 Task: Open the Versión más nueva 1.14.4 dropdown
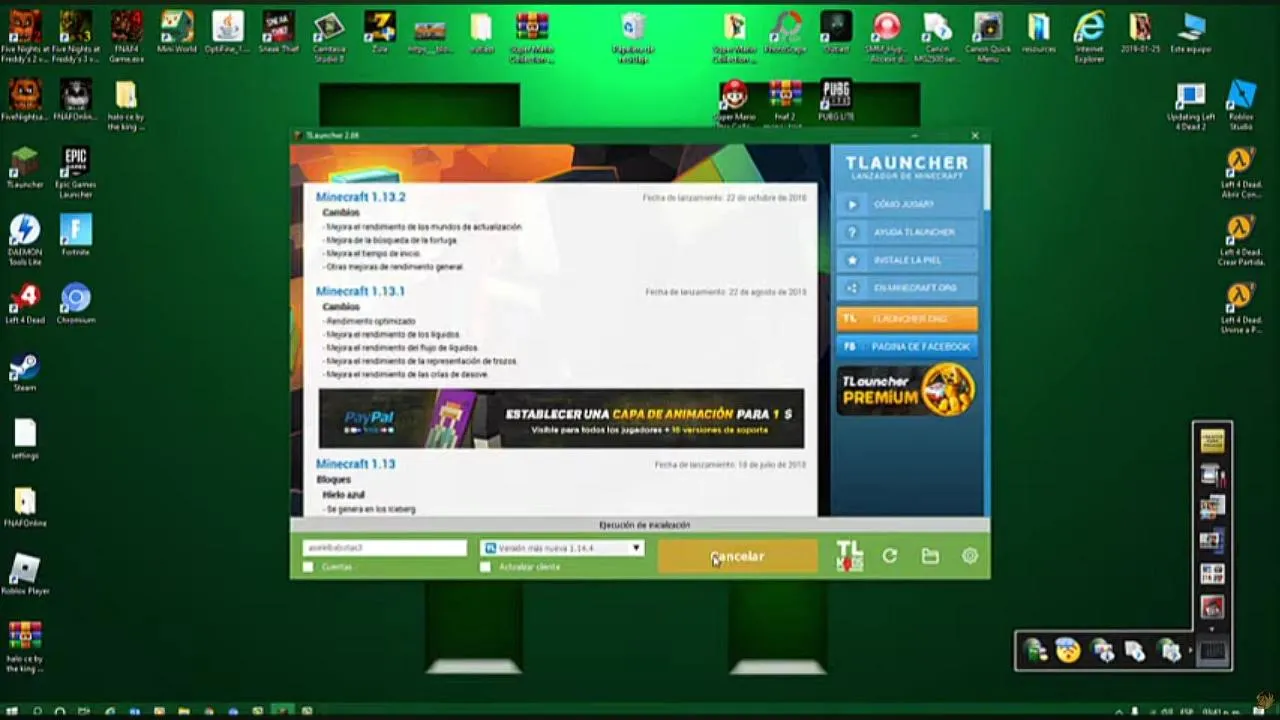pos(562,548)
